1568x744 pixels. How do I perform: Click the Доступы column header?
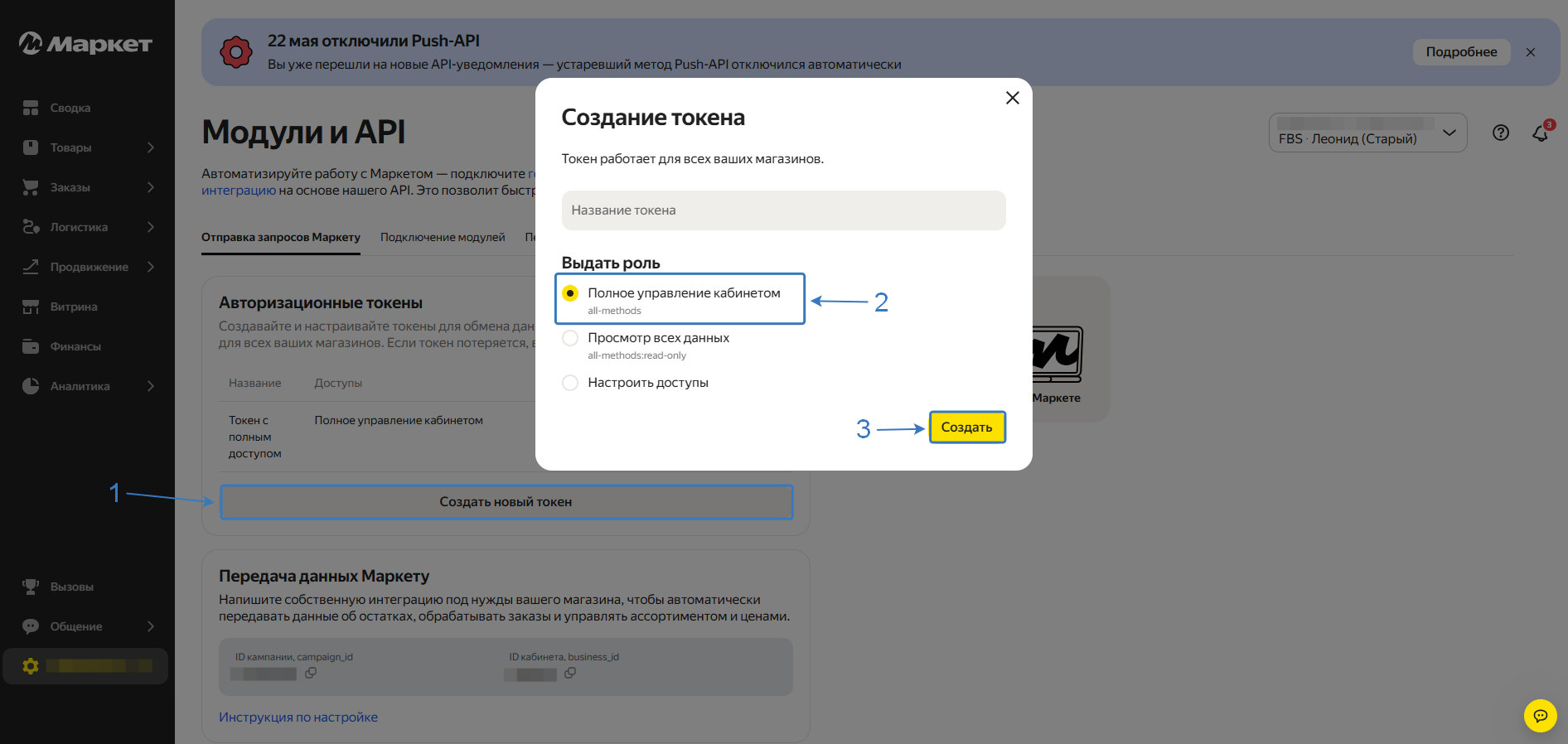tap(338, 383)
